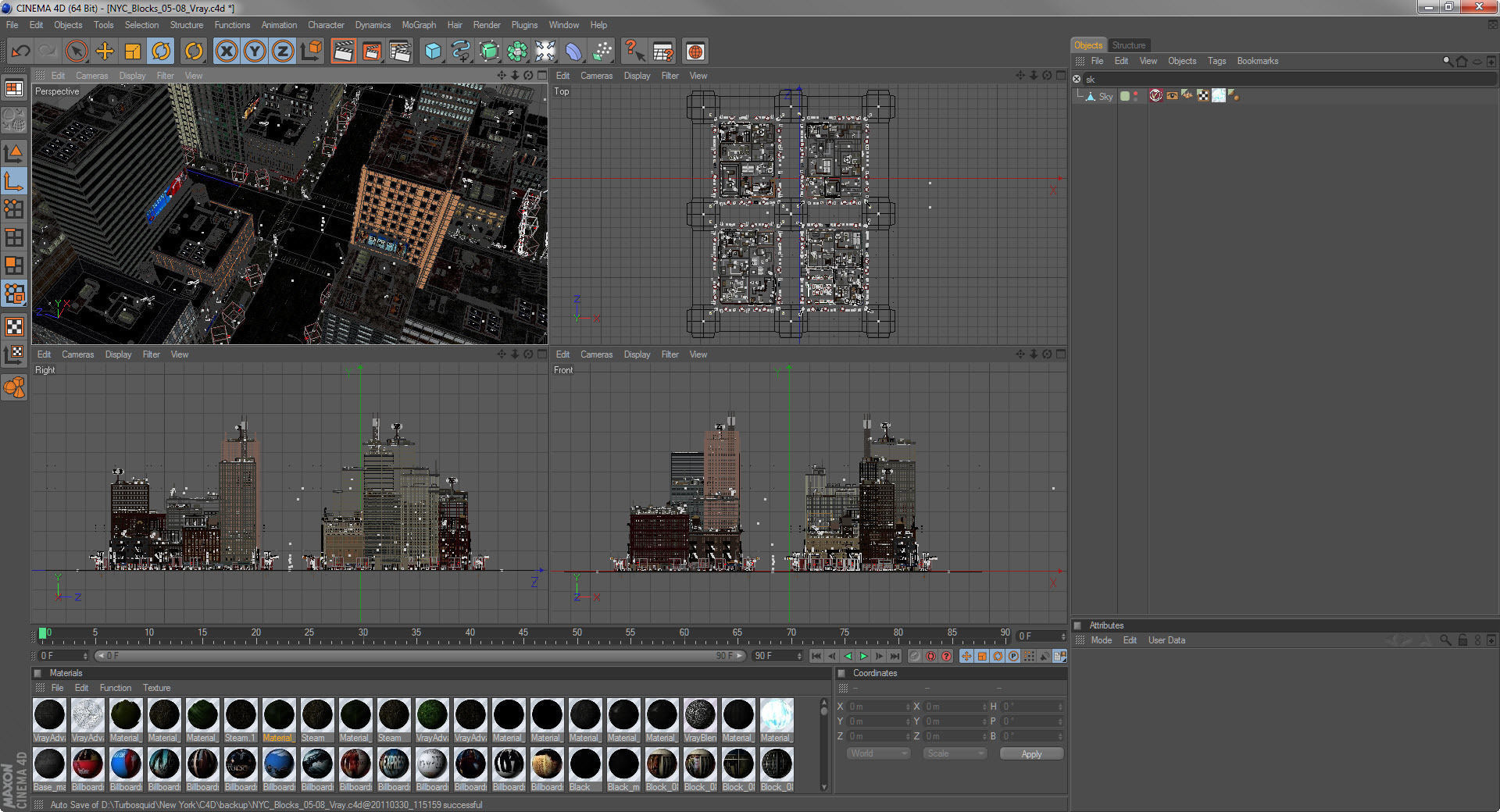
Task: Click the Objects manager home icon
Action: coord(1462,61)
